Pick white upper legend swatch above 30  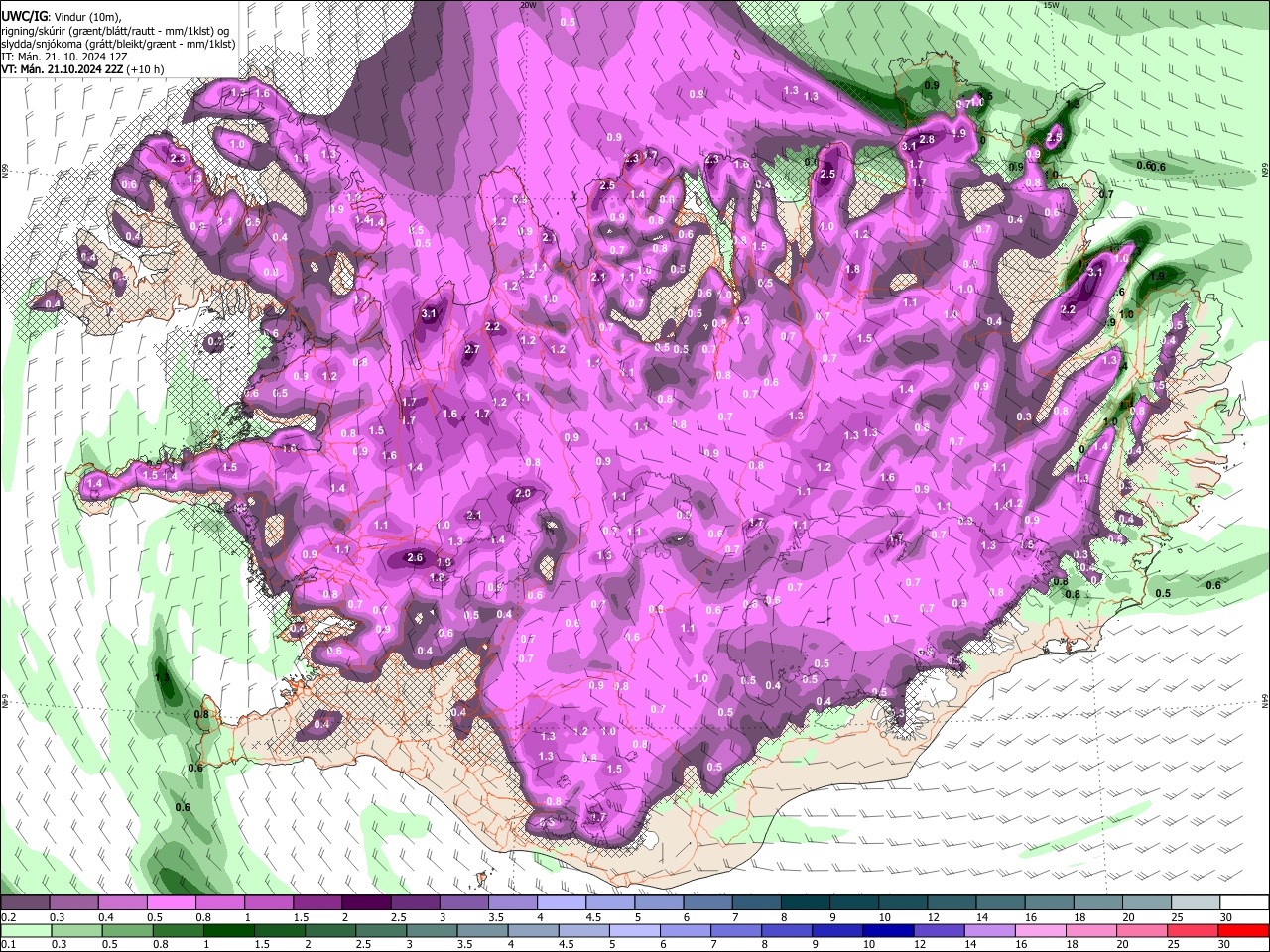coord(1245,903)
